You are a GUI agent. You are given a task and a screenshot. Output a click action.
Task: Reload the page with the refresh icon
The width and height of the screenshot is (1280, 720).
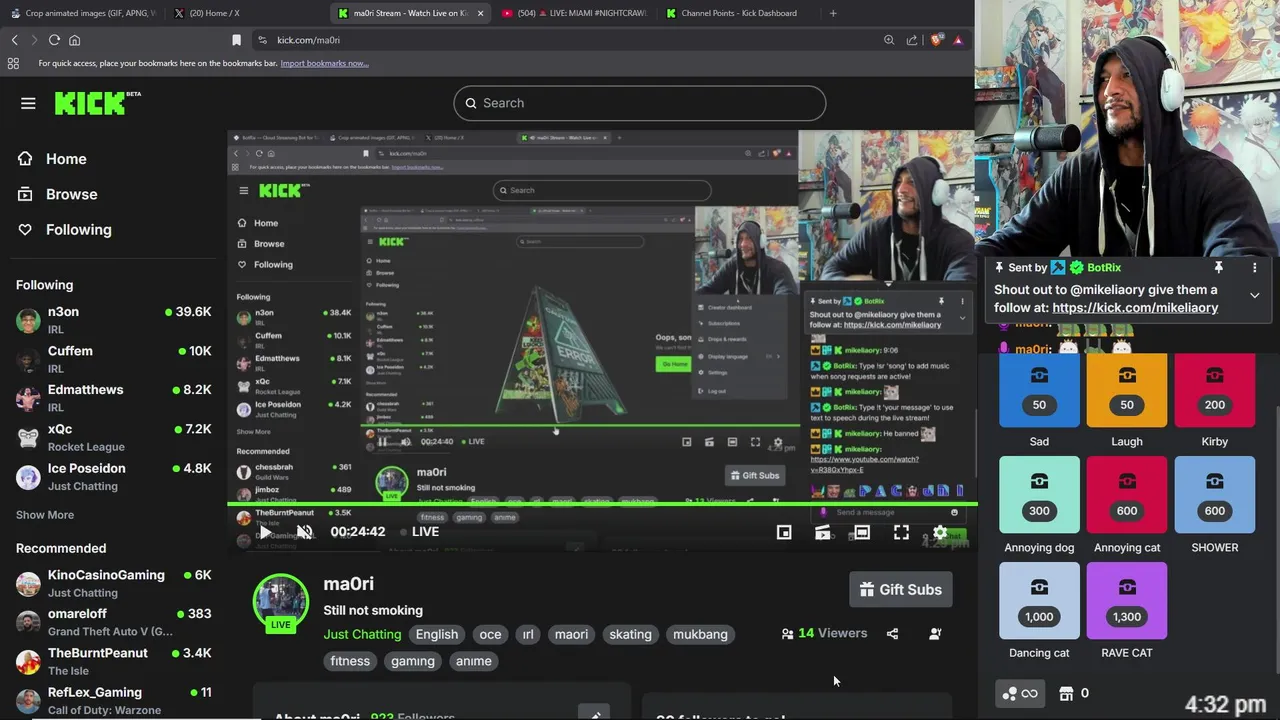54,40
